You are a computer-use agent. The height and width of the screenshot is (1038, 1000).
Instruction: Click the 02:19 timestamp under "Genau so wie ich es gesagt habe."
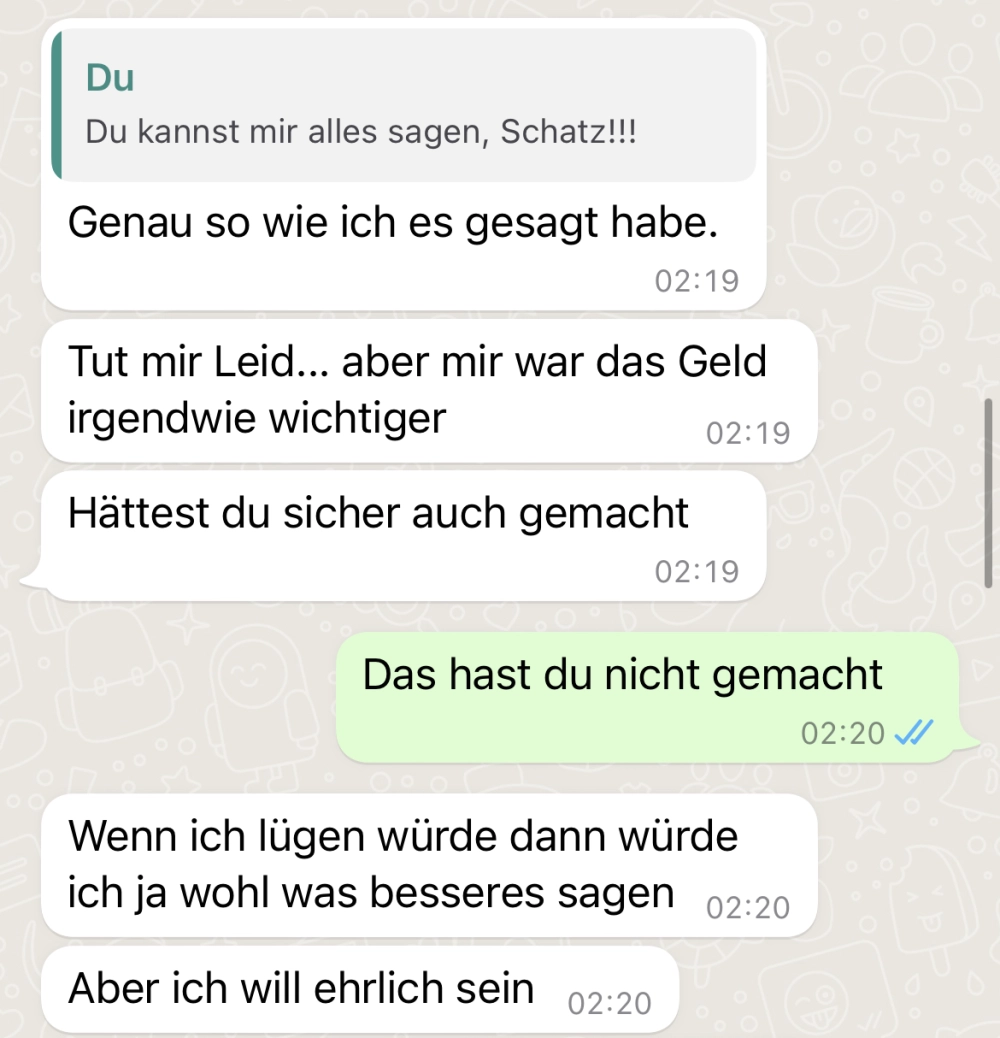697,281
